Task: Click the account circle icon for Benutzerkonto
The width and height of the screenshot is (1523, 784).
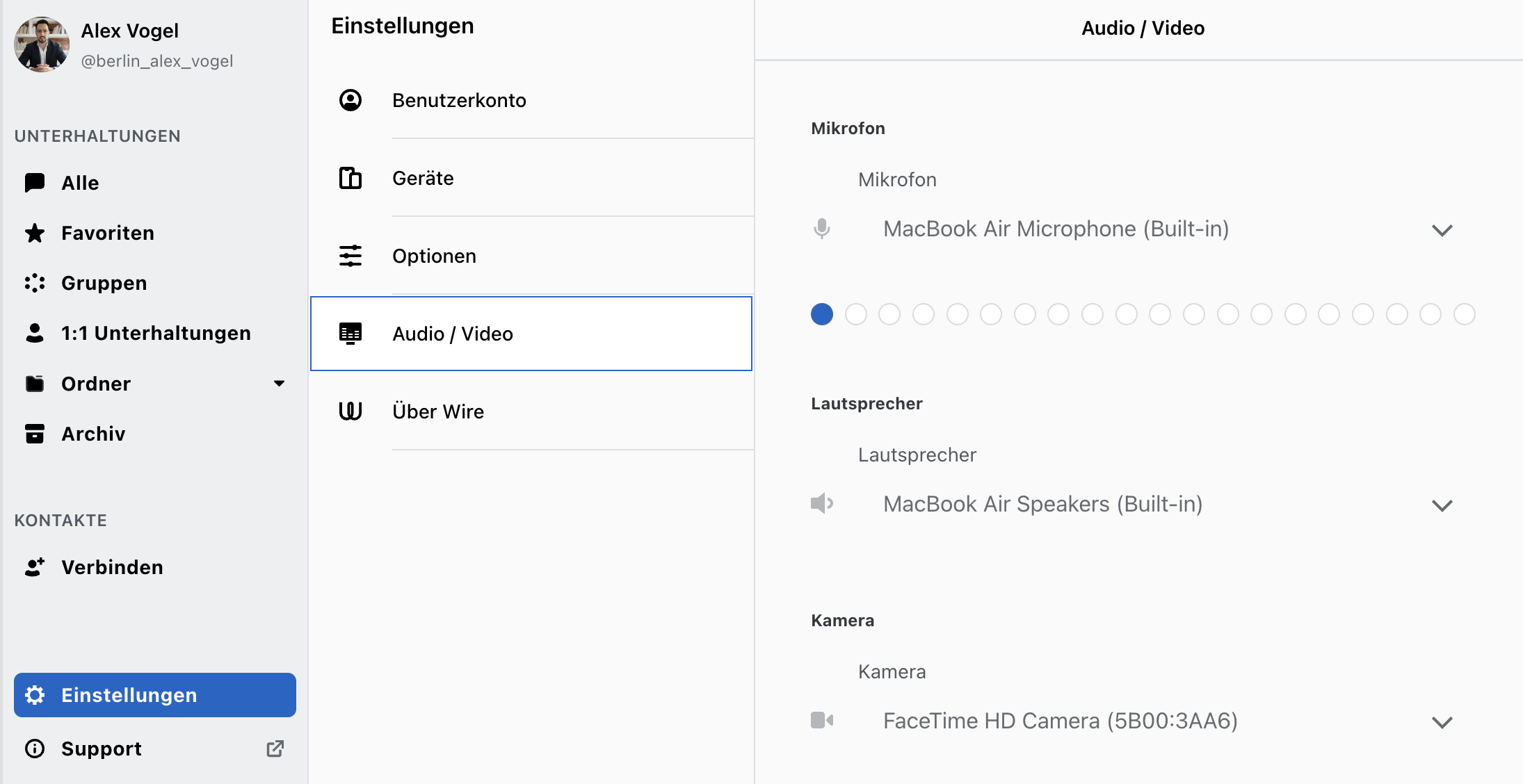Action: click(x=350, y=100)
